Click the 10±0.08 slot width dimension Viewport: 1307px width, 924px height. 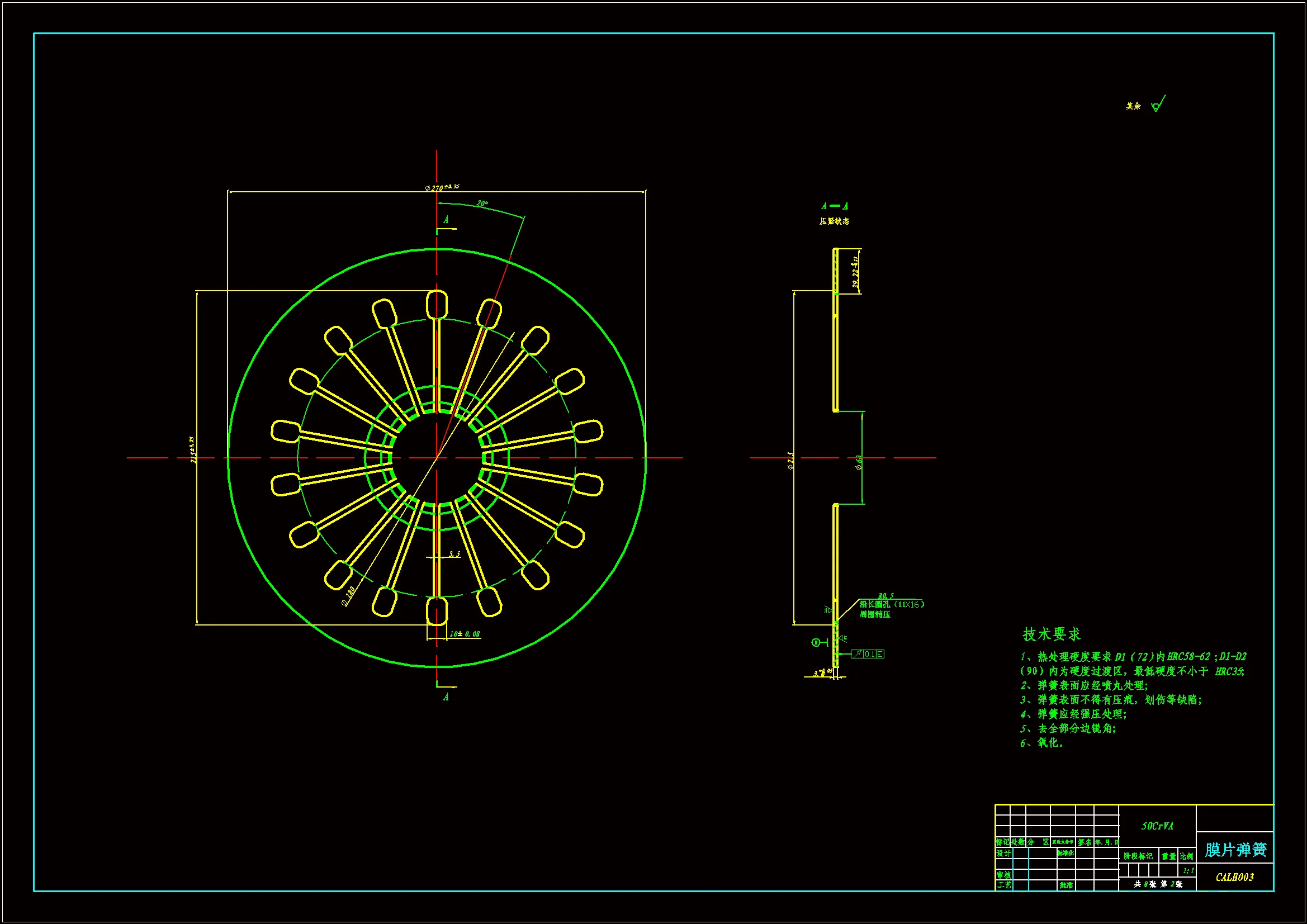[x=465, y=634]
